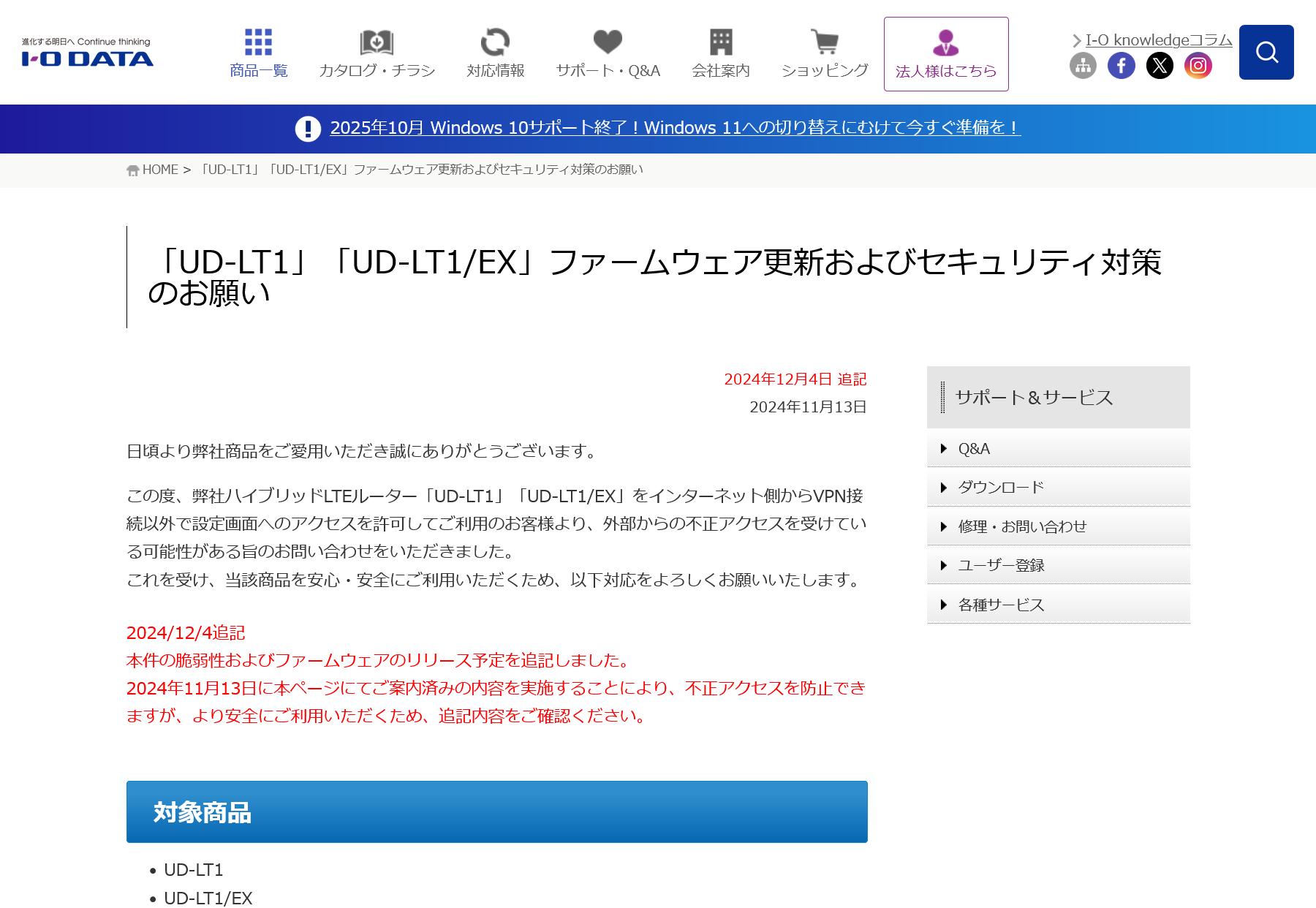The width and height of the screenshot is (1316, 908).
Task: Open the sitemap icon in header
Action: point(1083,66)
